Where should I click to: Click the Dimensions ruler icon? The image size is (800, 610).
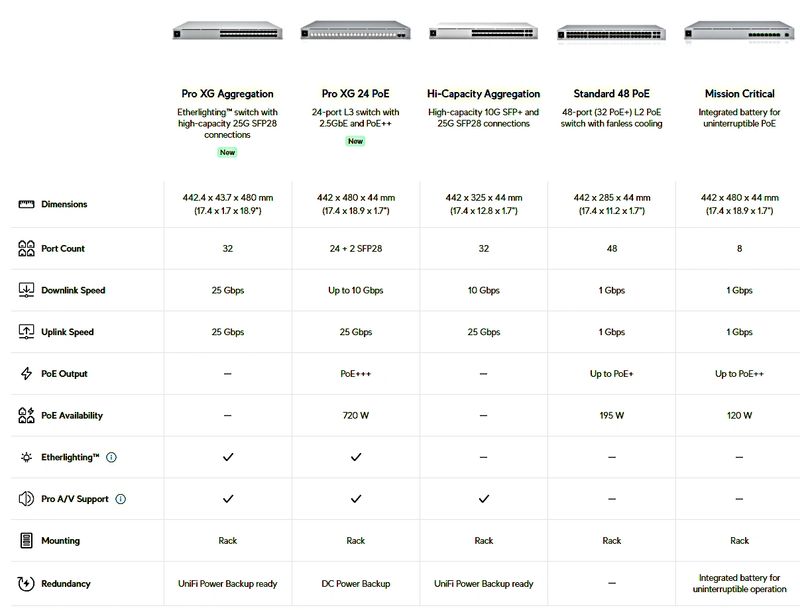pos(26,204)
